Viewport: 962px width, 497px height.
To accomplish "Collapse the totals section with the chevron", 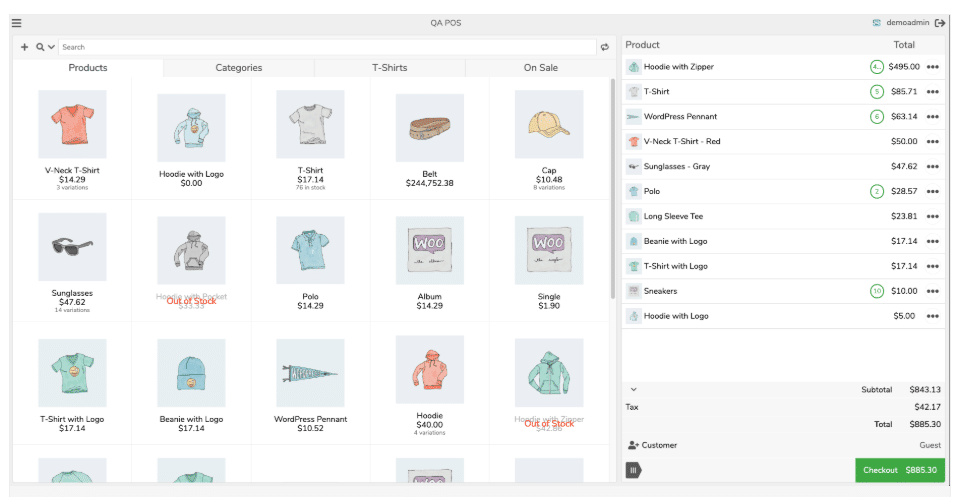I will point(633,389).
